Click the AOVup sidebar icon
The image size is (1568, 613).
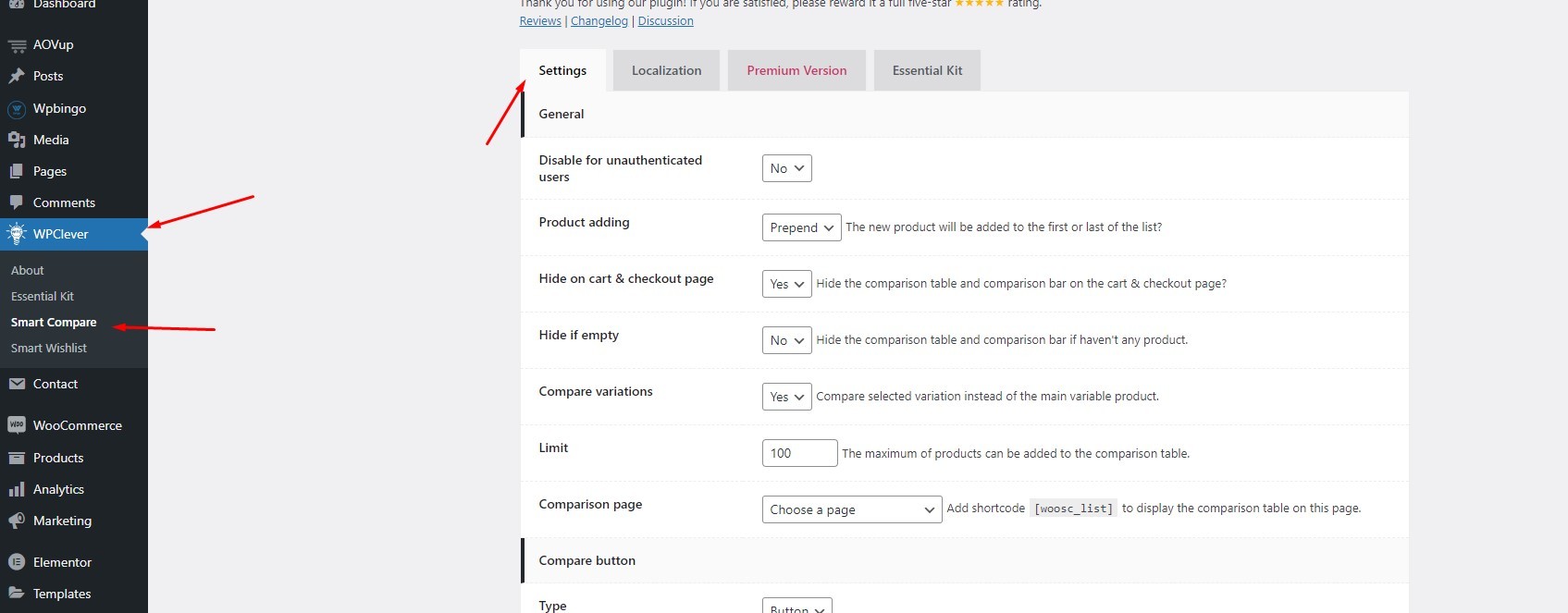coord(17,45)
